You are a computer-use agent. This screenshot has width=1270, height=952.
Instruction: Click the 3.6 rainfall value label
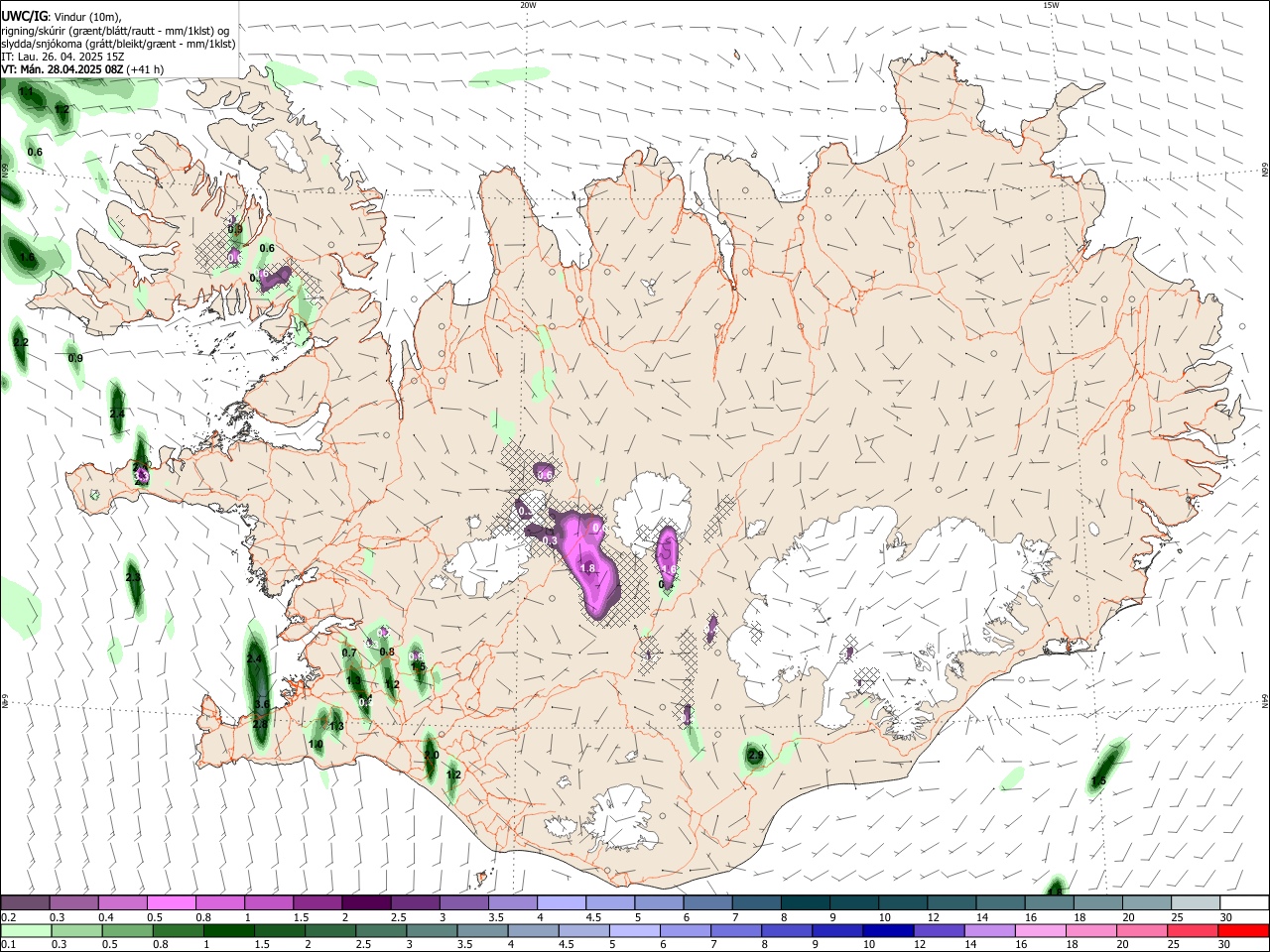(262, 703)
